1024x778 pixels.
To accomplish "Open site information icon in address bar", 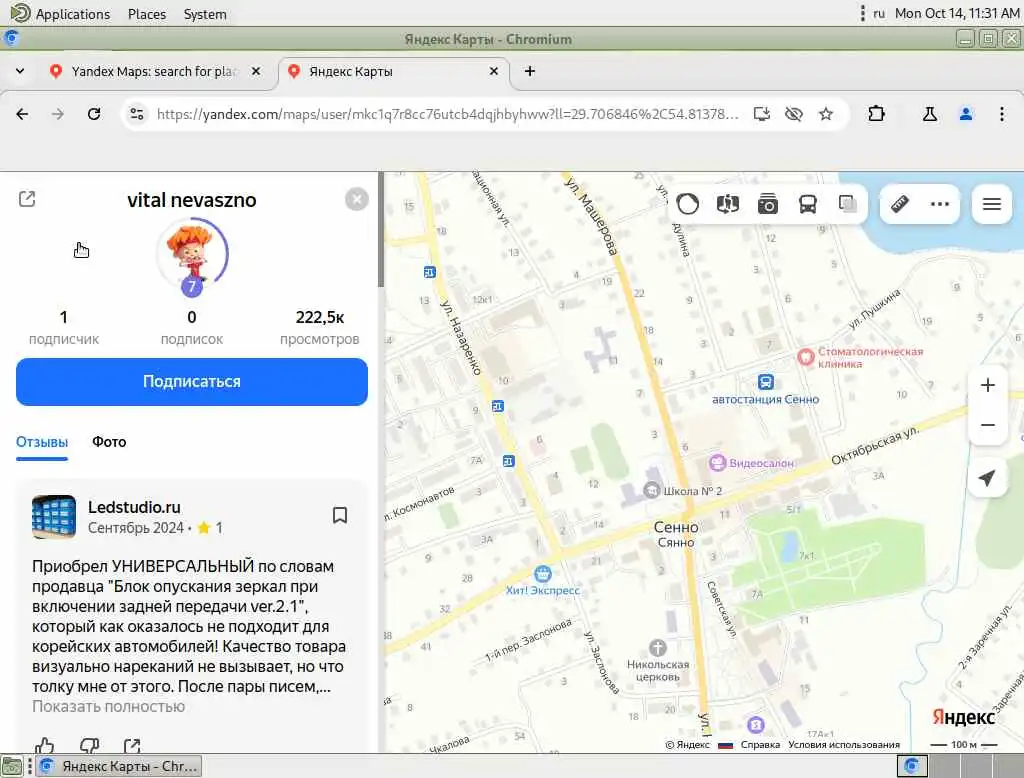I will 136,114.
